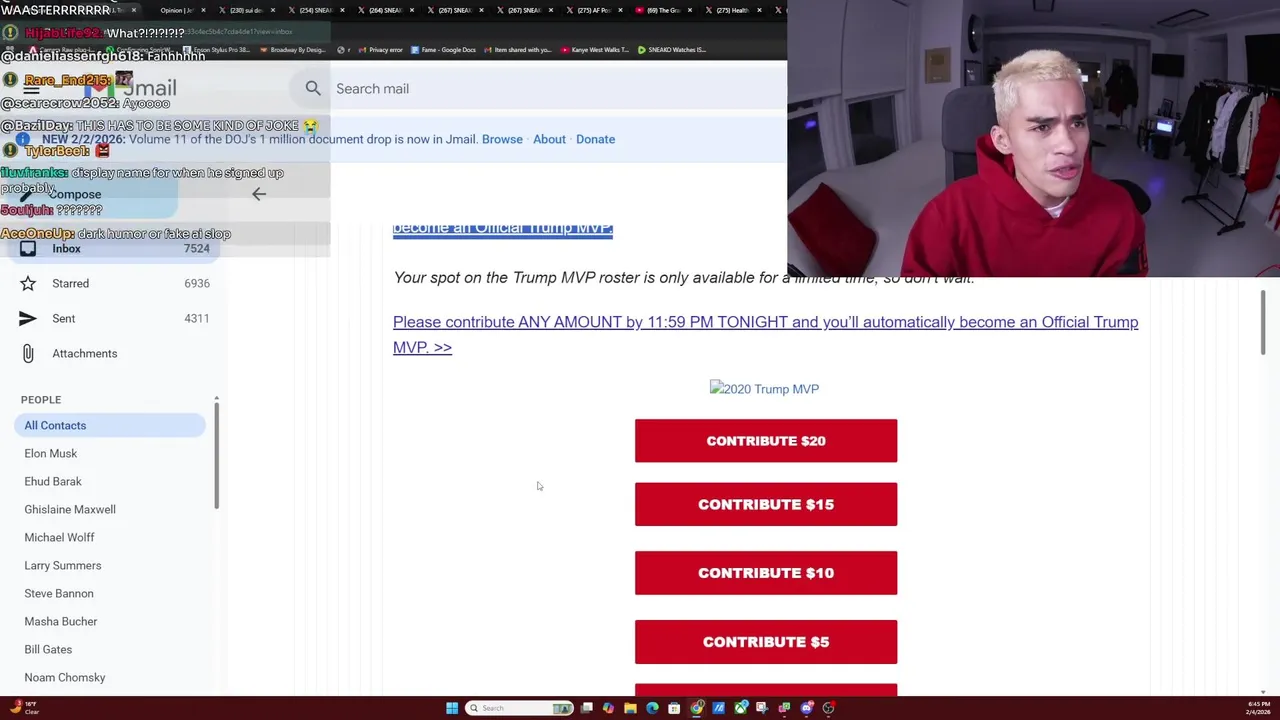Click the CONTRIBUTE $15 button
Viewport: 1280px width, 720px height.
pyautogui.click(x=766, y=504)
